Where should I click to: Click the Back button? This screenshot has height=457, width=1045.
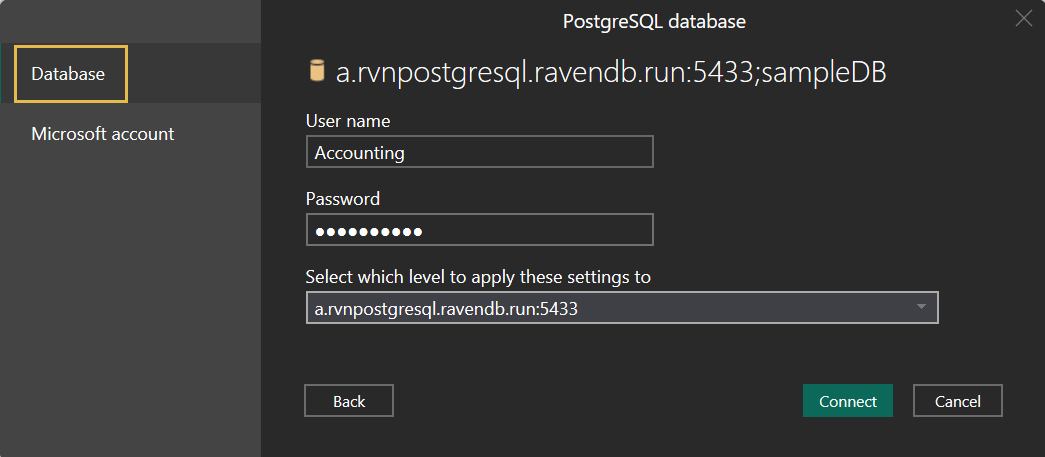click(349, 401)
